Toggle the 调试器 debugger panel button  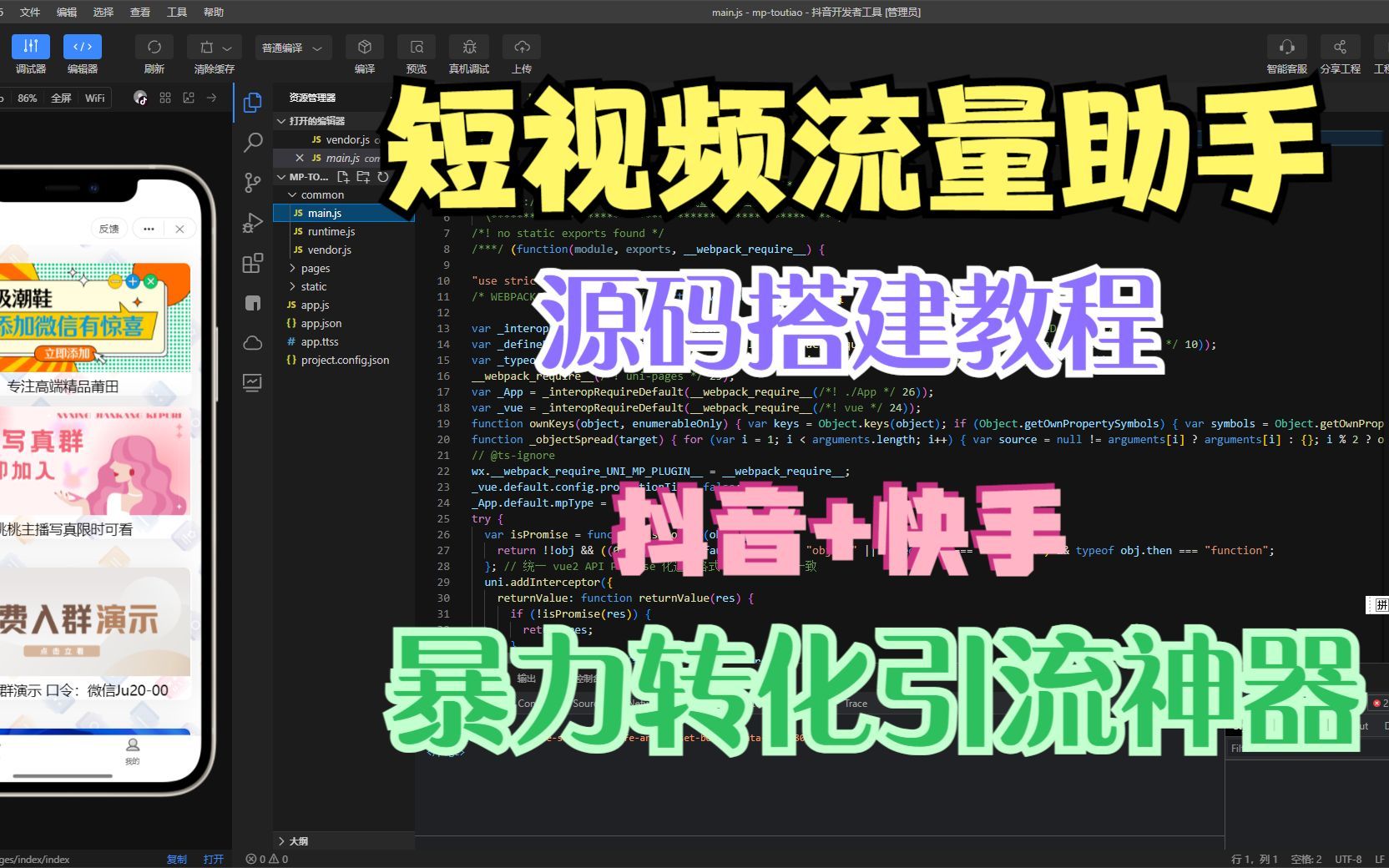pyautogui.click(x=31, y=47)
